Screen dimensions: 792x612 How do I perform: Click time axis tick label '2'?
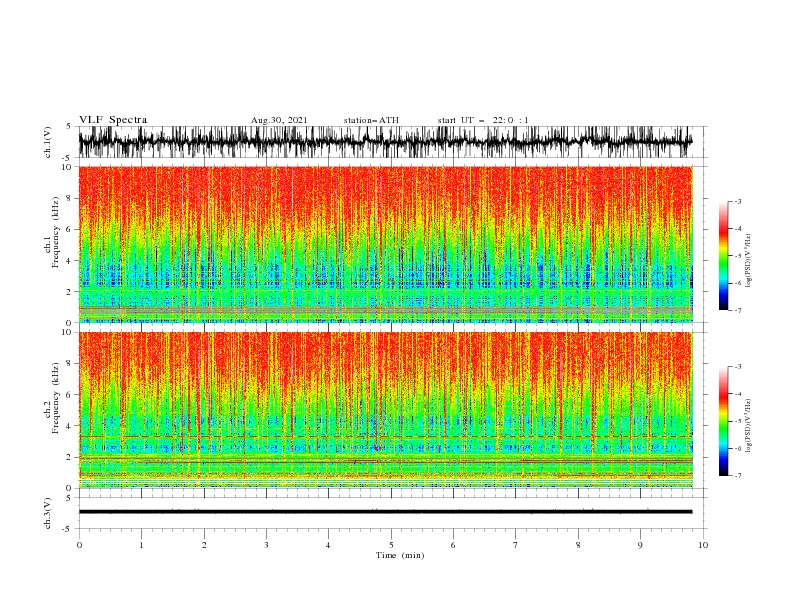pos(204,545)
